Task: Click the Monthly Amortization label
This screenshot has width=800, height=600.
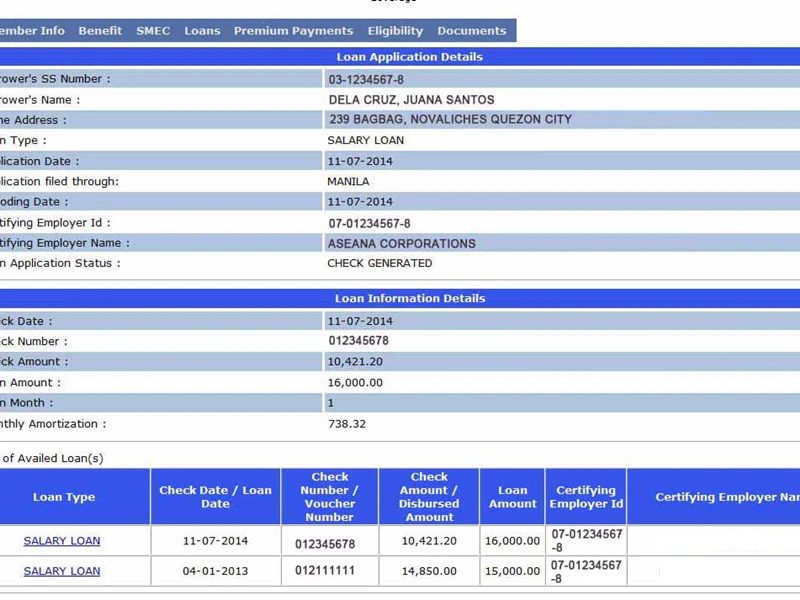Action: pyautogui.click(x=53, y=424)
